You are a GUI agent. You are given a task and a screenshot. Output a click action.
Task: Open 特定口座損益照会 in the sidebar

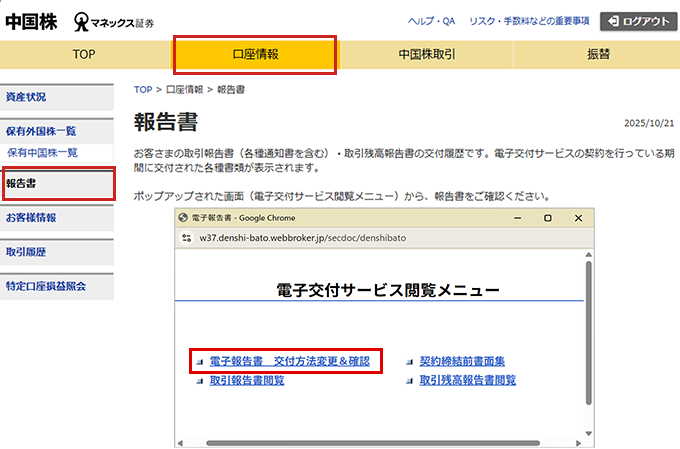[57, 286]
